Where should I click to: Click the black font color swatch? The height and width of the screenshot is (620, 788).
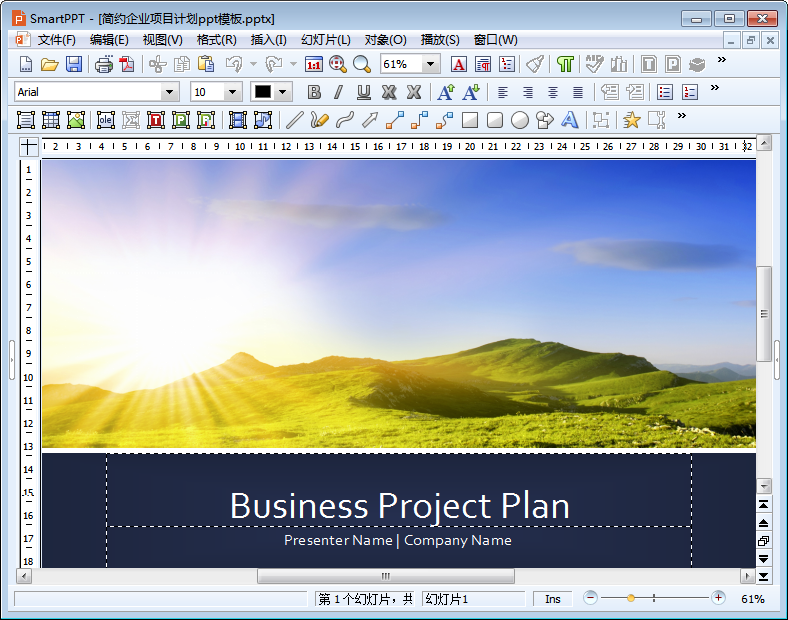[263, 92]
